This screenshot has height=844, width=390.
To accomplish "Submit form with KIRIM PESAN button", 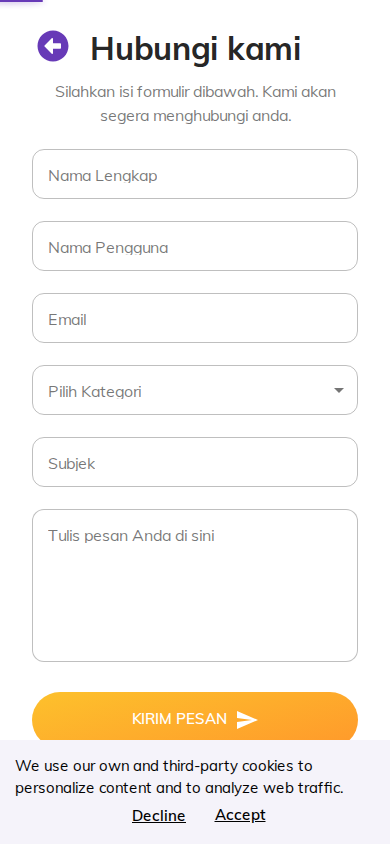I will coord(195,720).
